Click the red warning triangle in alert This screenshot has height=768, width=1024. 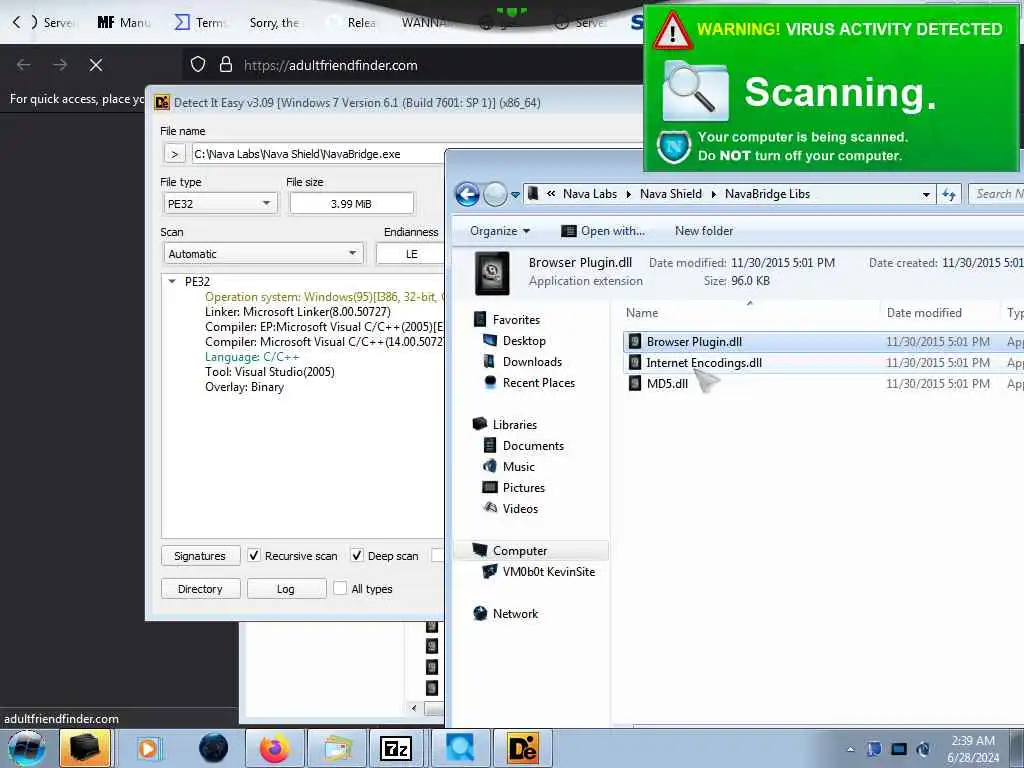point(672,31)
